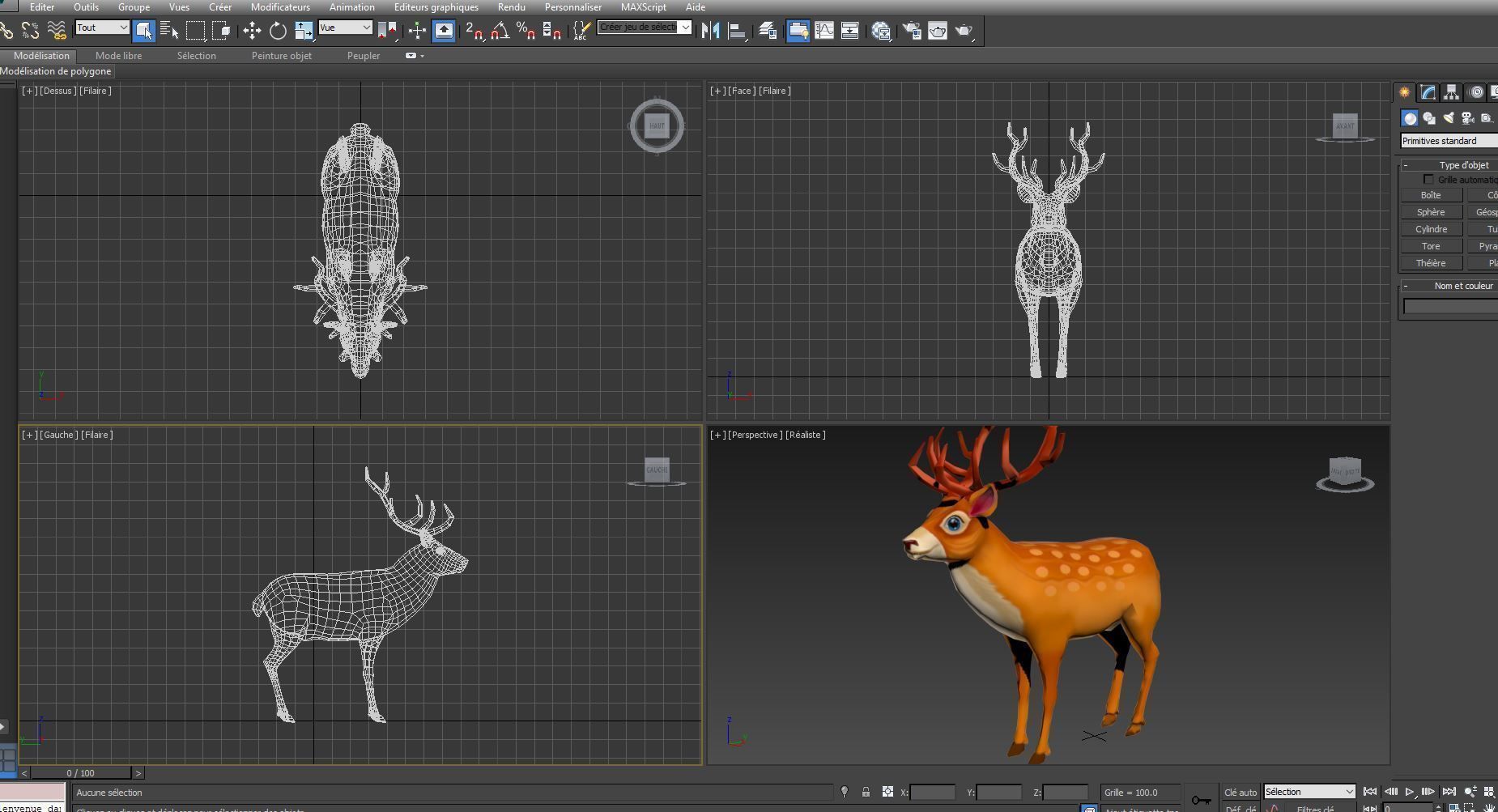Open the Modificateurs menu
The image size is (1498, 812).
[x=280, y=7]
